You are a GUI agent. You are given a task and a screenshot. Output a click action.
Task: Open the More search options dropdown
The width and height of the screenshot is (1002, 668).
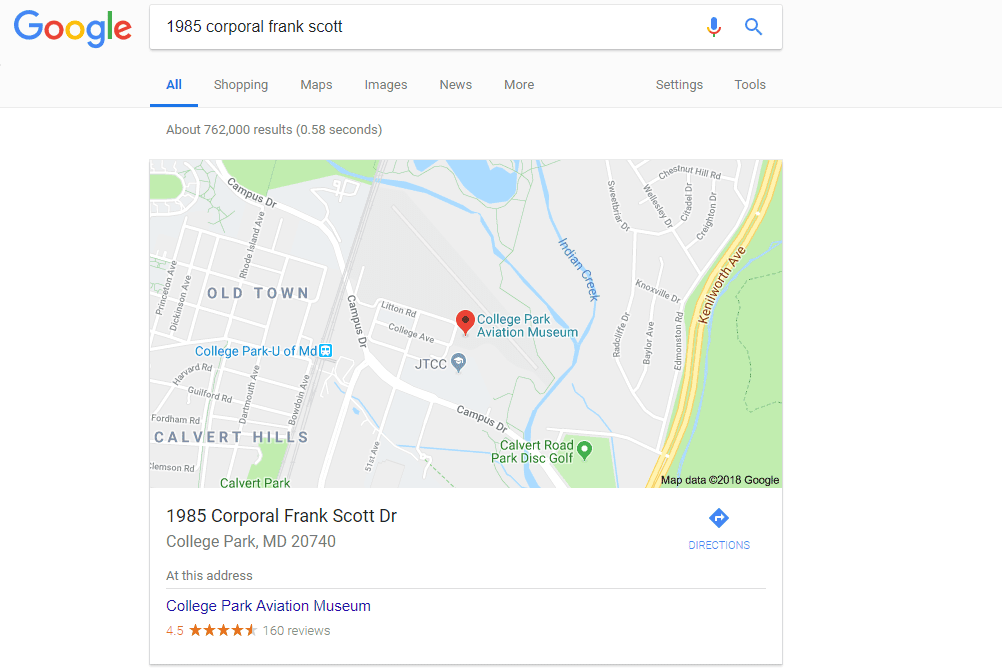[x=519, y=85]
